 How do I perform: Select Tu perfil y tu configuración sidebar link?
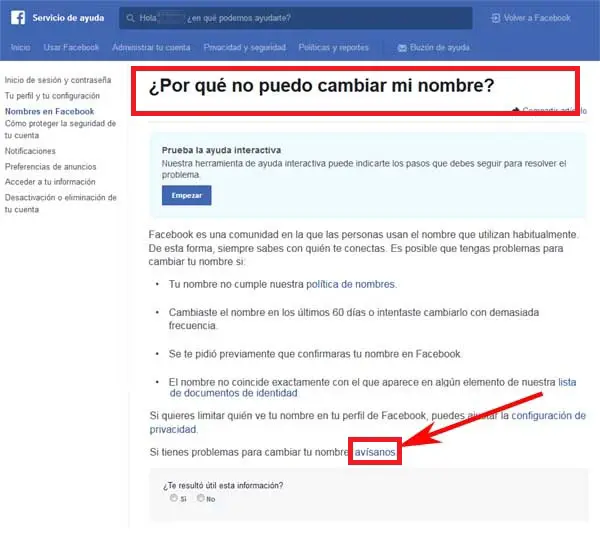tap(52, 96)
